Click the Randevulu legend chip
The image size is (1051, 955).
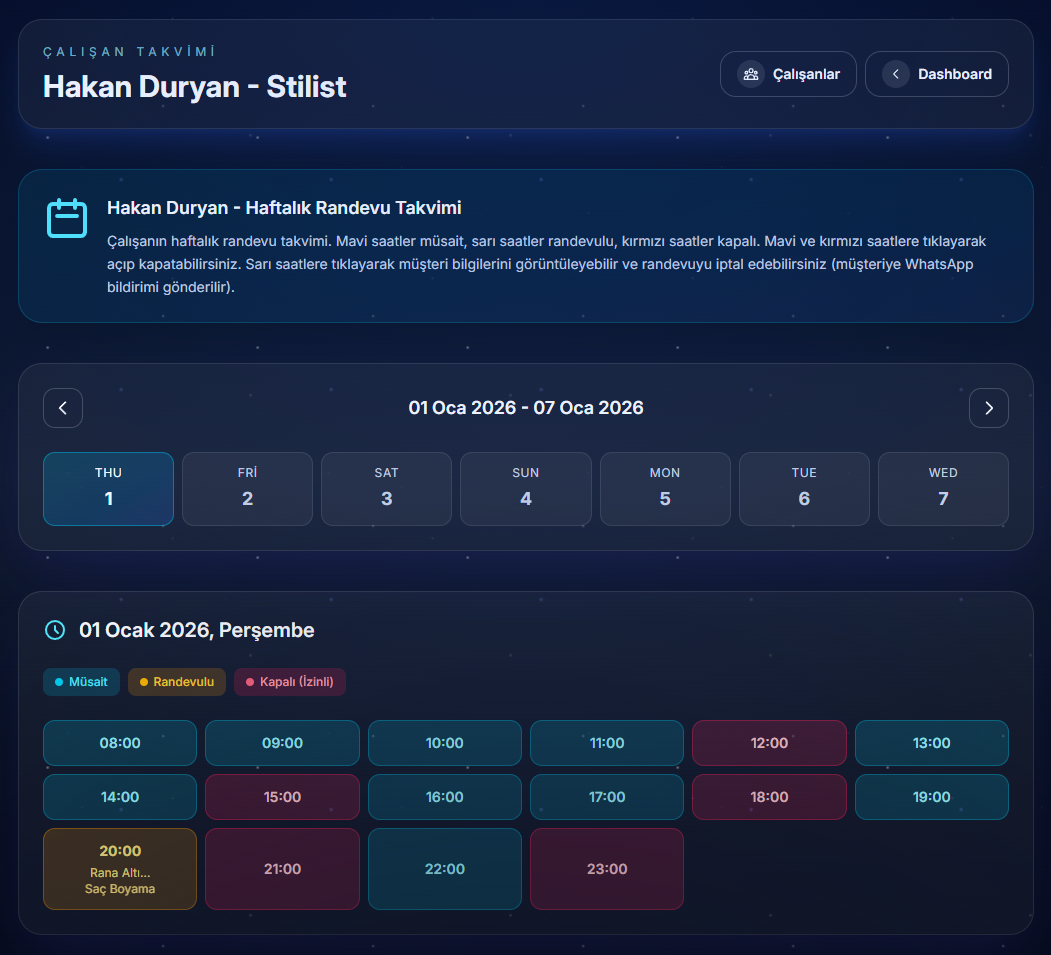click(x=176, y=681)
